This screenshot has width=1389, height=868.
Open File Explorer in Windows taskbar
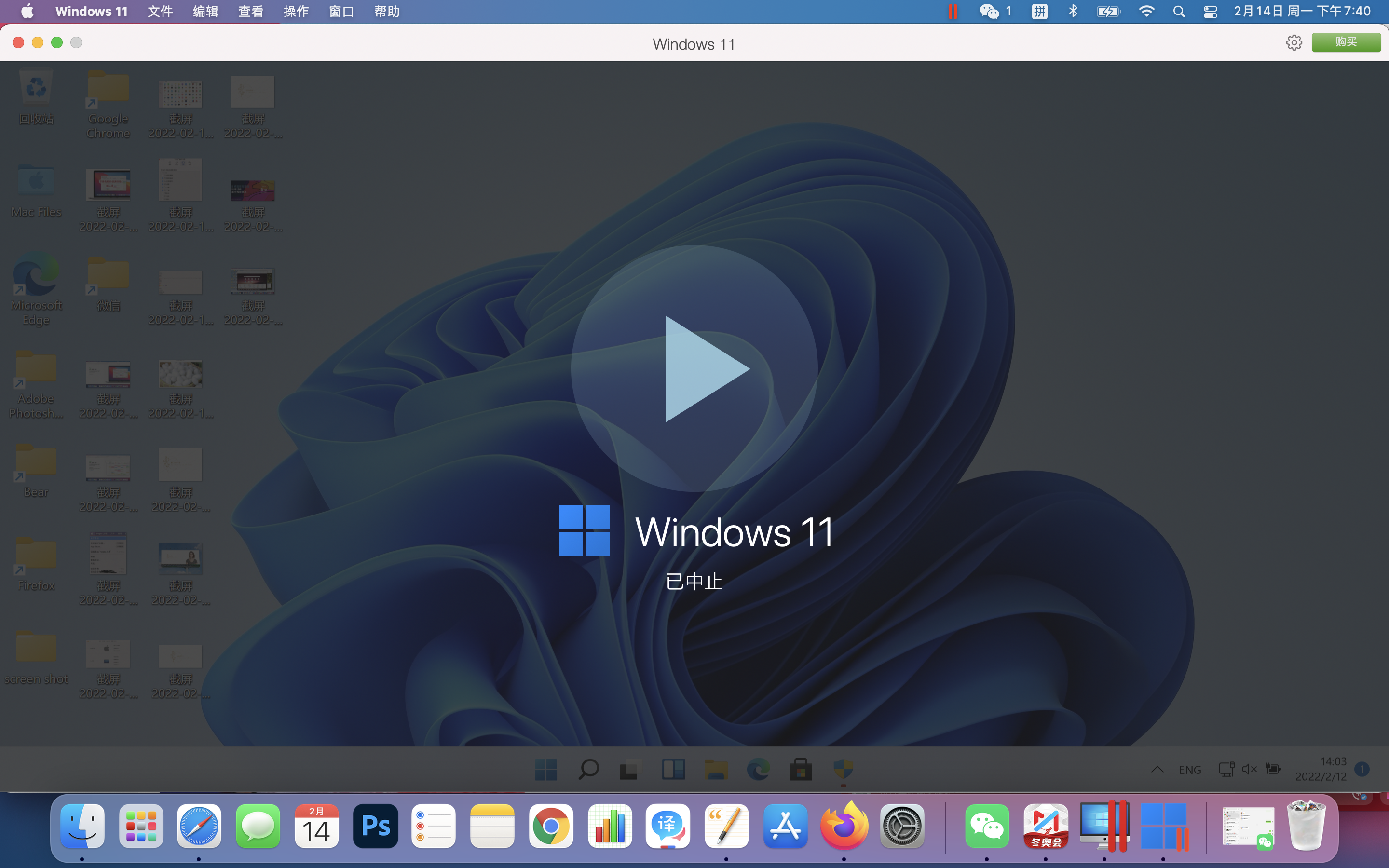(716, 769)
